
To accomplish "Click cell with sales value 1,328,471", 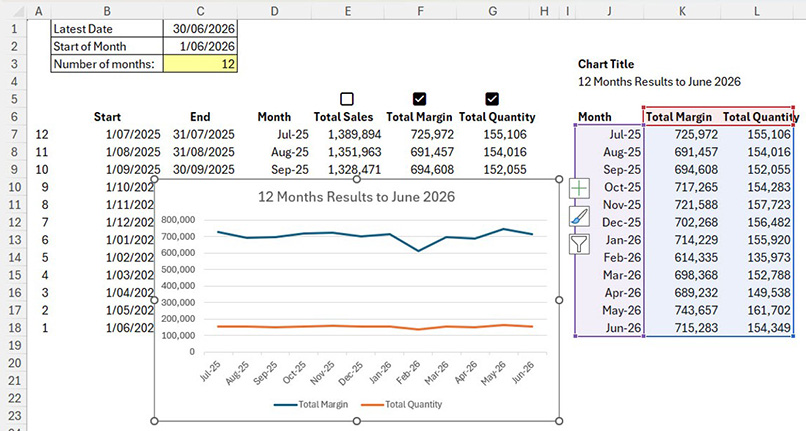I will (347, 169).
